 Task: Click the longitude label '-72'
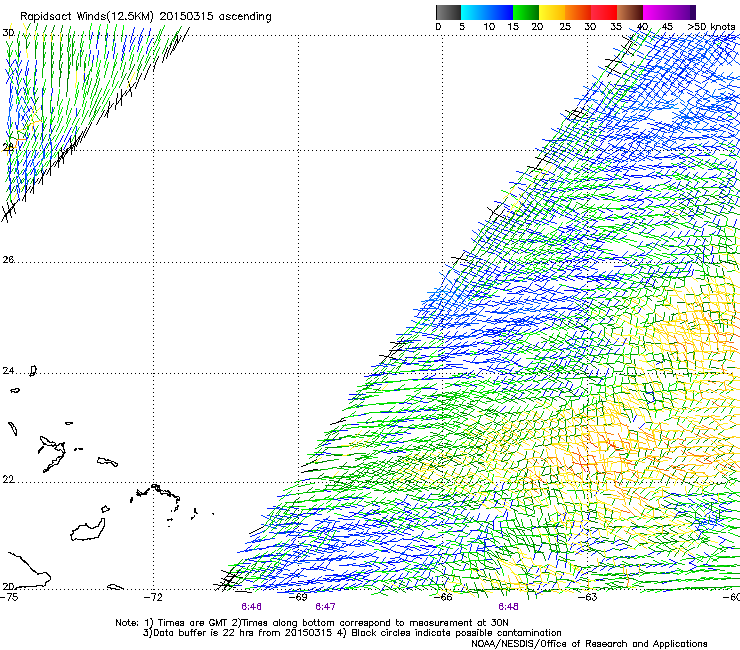153,597
